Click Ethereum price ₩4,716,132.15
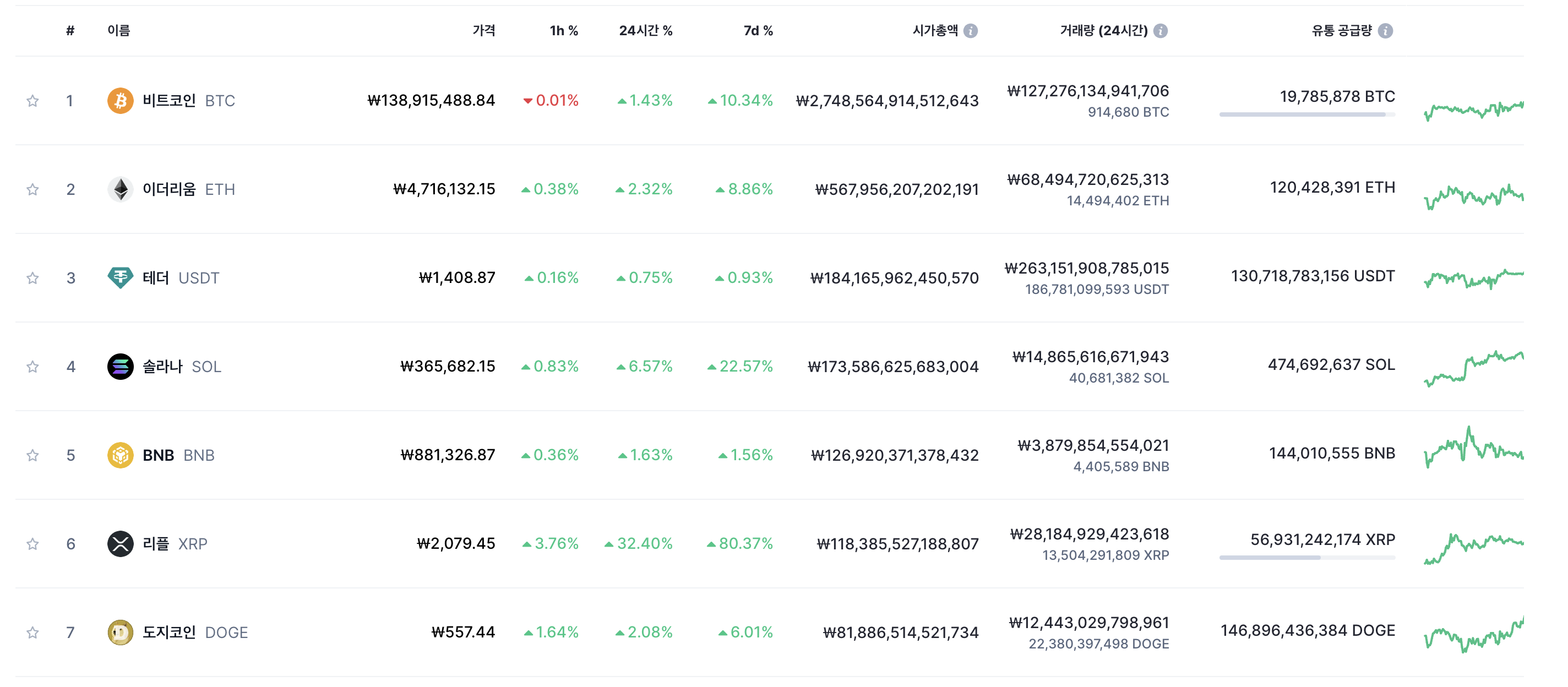The height and width of the screenshot is (687, 1568). coord(444,189)
